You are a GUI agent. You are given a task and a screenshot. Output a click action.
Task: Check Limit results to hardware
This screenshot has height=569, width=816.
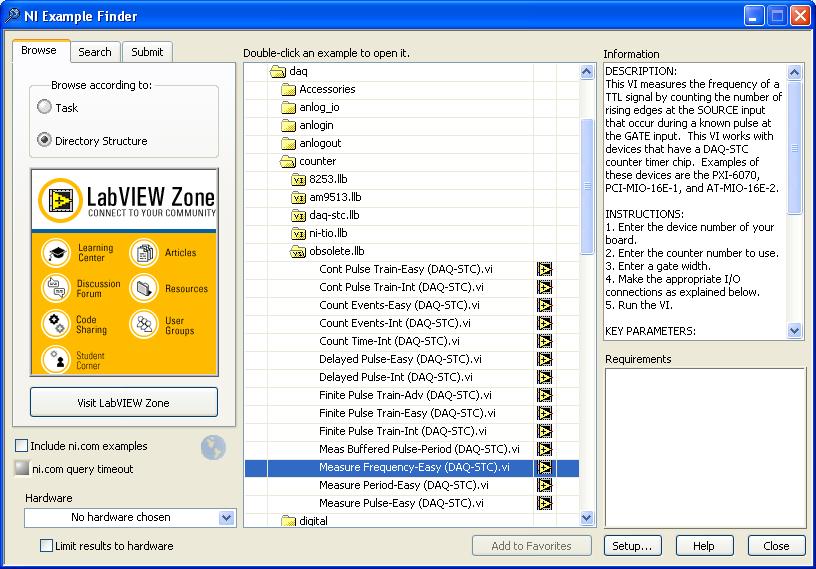click(46, 546)
